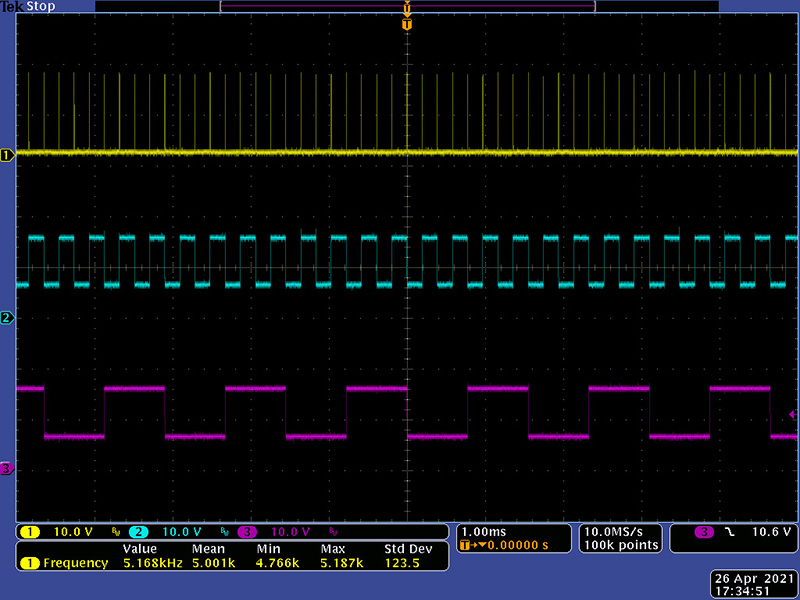Viewport: 800px width, 600px height.
Task: Click the trigger delay 0.00000 s readout
Action: coord(508,545)
